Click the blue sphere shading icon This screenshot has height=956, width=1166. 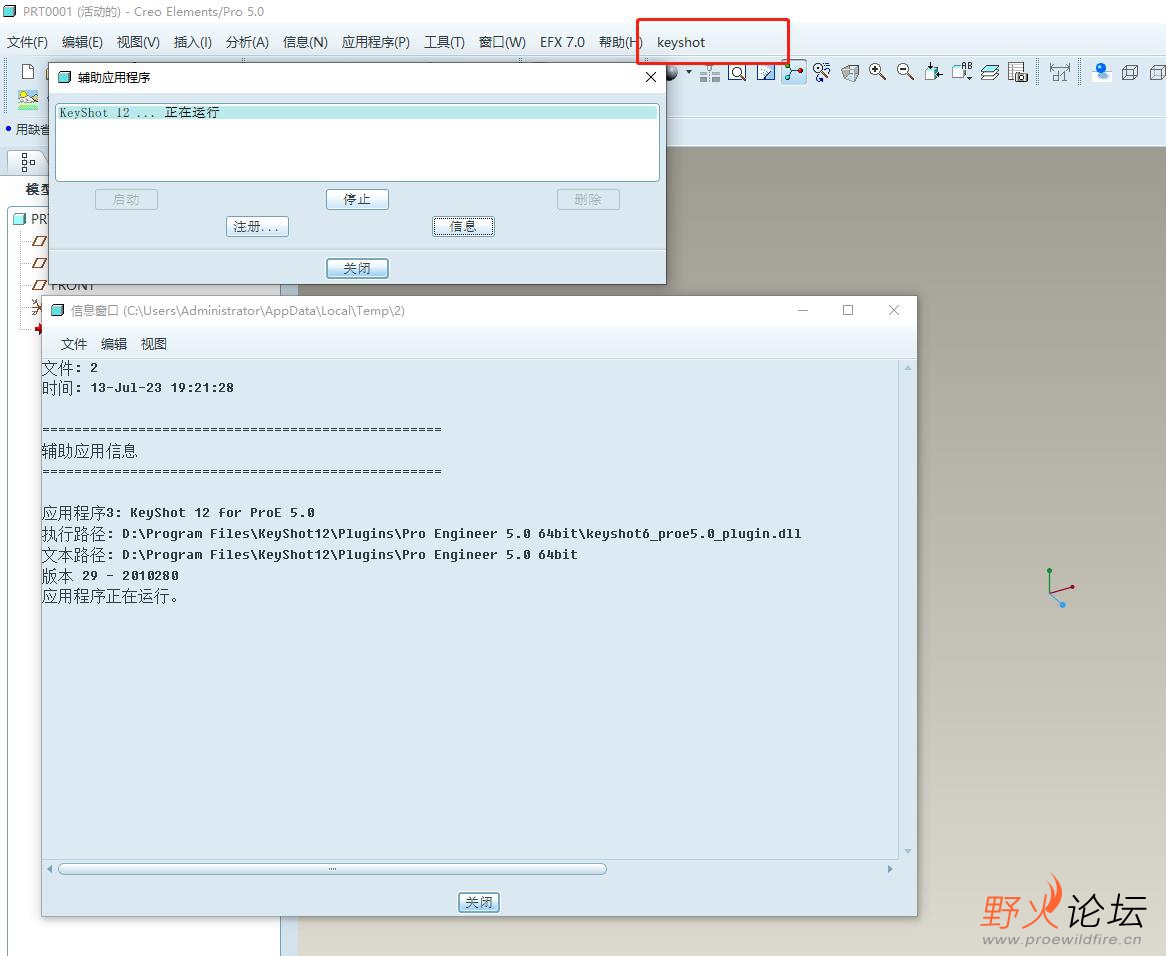(1101, 72)
